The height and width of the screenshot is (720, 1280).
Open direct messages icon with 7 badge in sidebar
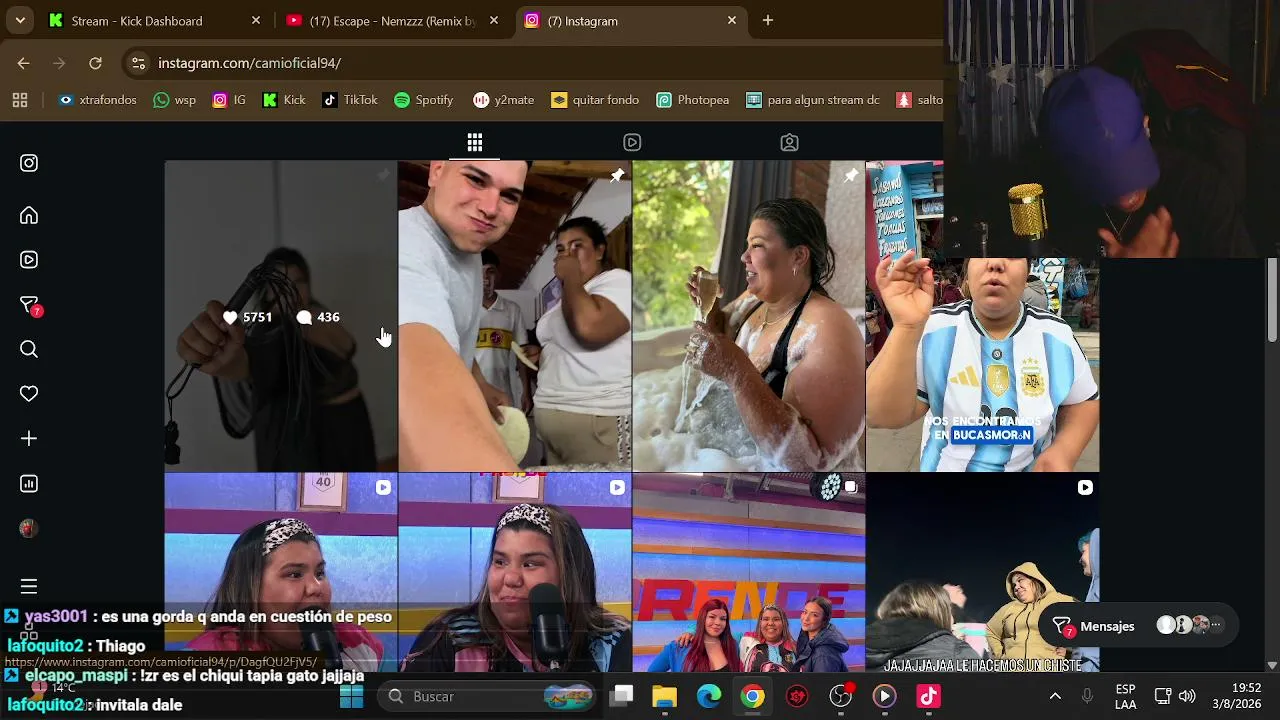(x=30, y=306)
